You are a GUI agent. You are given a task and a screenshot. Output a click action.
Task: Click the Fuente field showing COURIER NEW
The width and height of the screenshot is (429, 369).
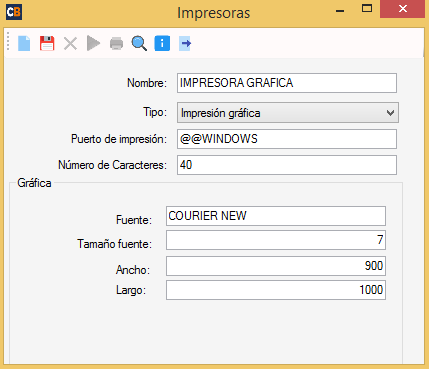tap(276, 216)
